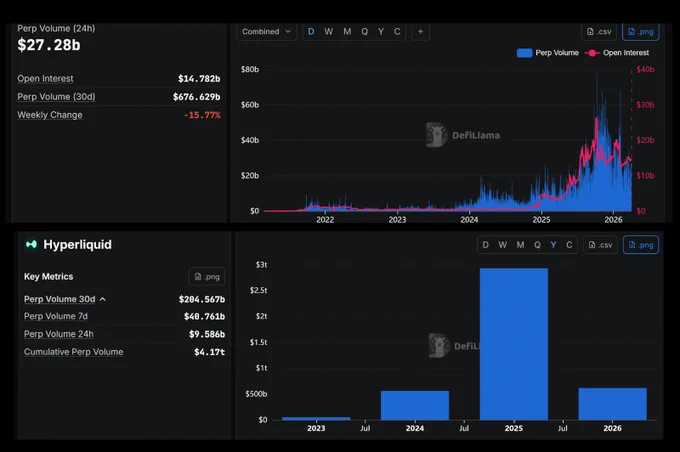Image resolution: width=680 pixels, height=452 pixels.
Task: Click the 2025 volume bar
Action: point(514,344)
